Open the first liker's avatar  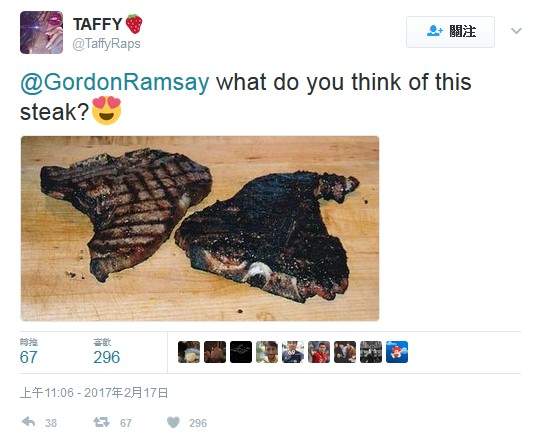pos(189,352)
